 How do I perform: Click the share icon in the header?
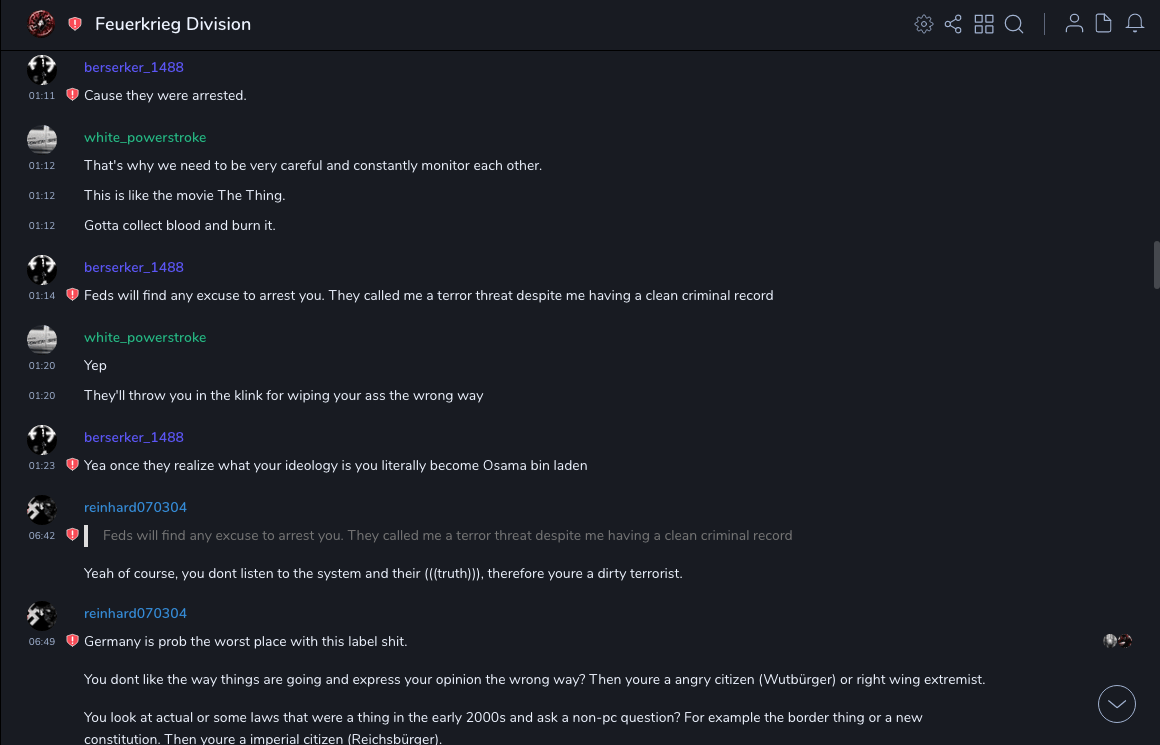[x=953, y=24]
